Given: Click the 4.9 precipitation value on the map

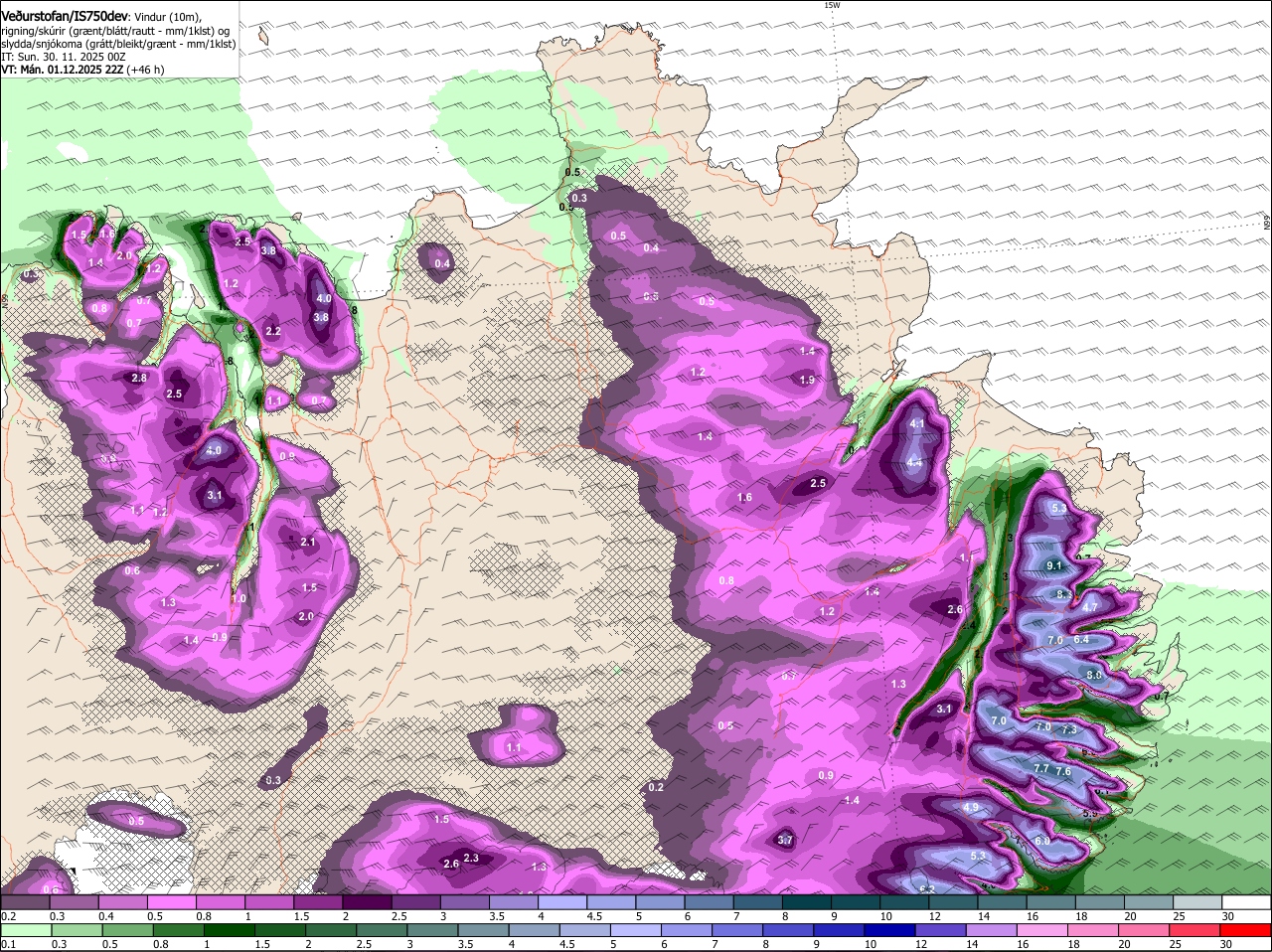Looking at the screenshot, I should pyautogui.click(x=971, y=807).
